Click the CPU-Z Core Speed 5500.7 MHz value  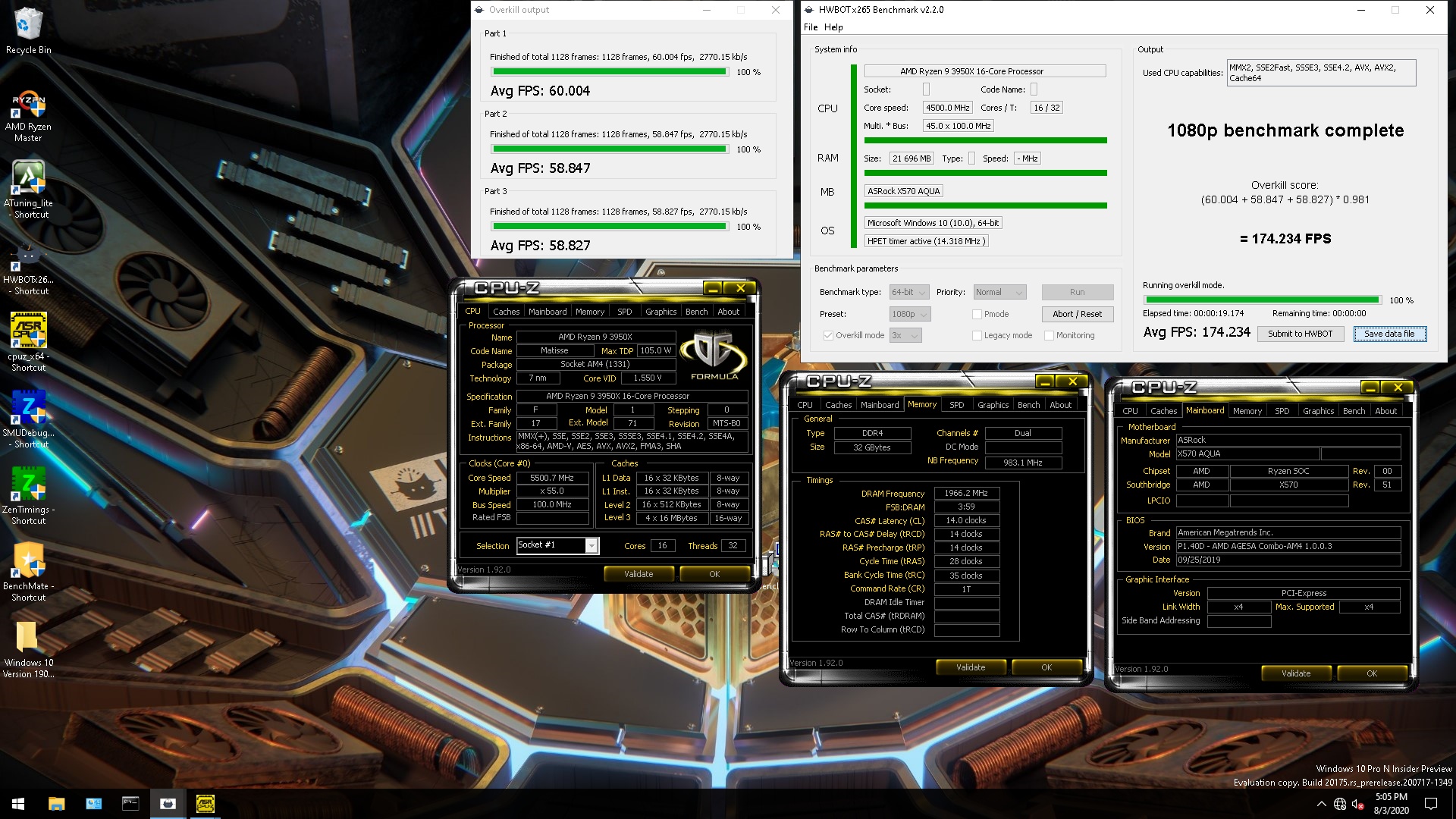552,478
